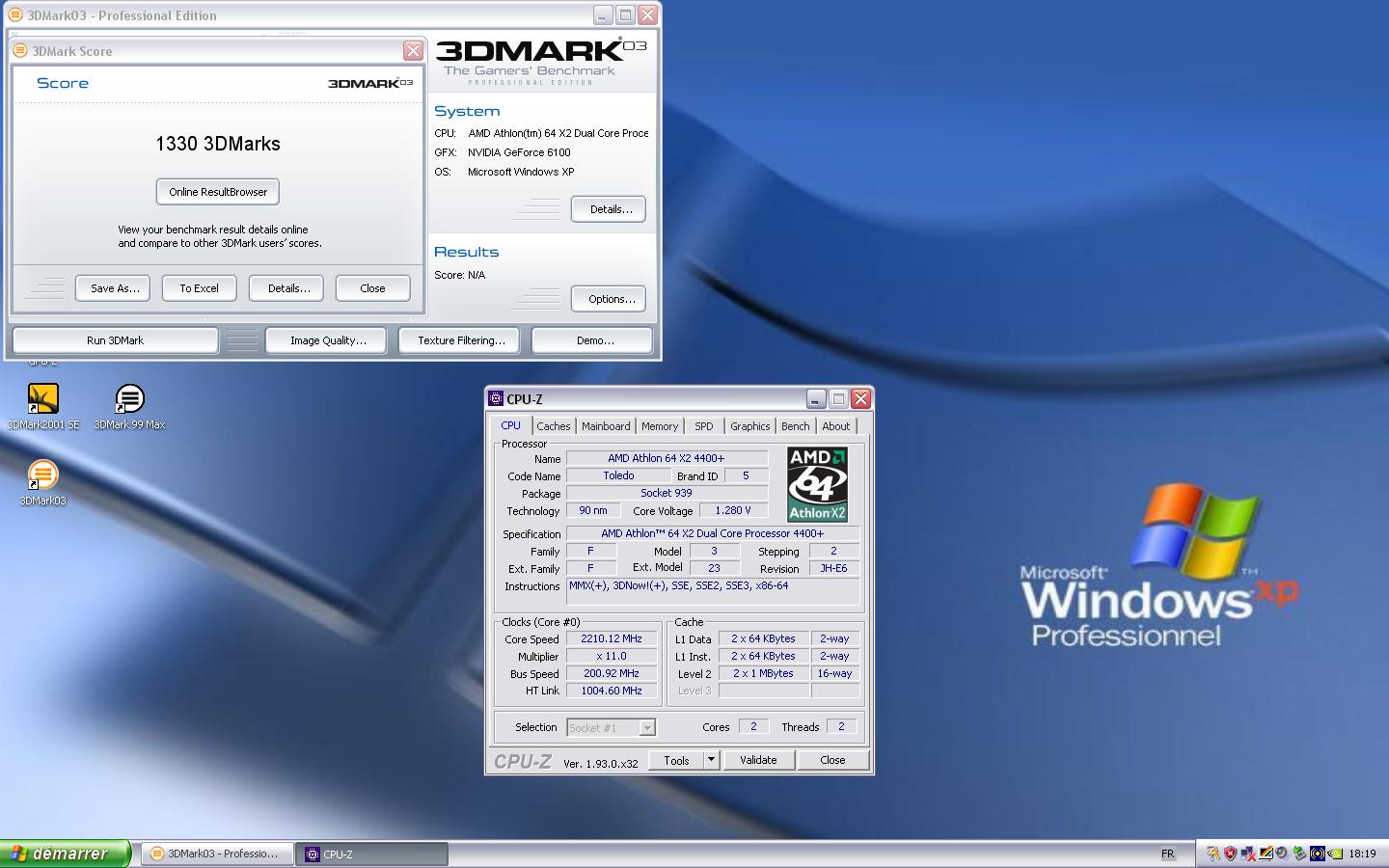
Task: Start the benchmark with Run 3DMark
Action: pyautogui.click(x=115, y=340)
